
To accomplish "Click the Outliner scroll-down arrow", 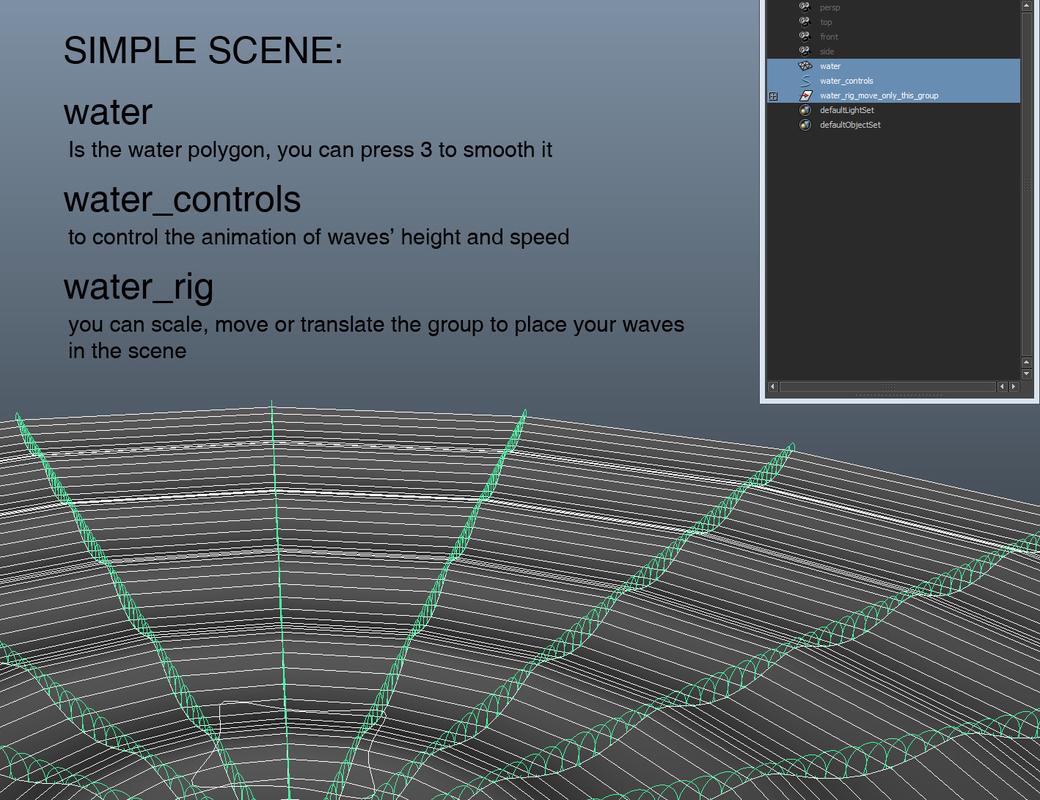I will pyautogui.click(x=1026, y=372).
